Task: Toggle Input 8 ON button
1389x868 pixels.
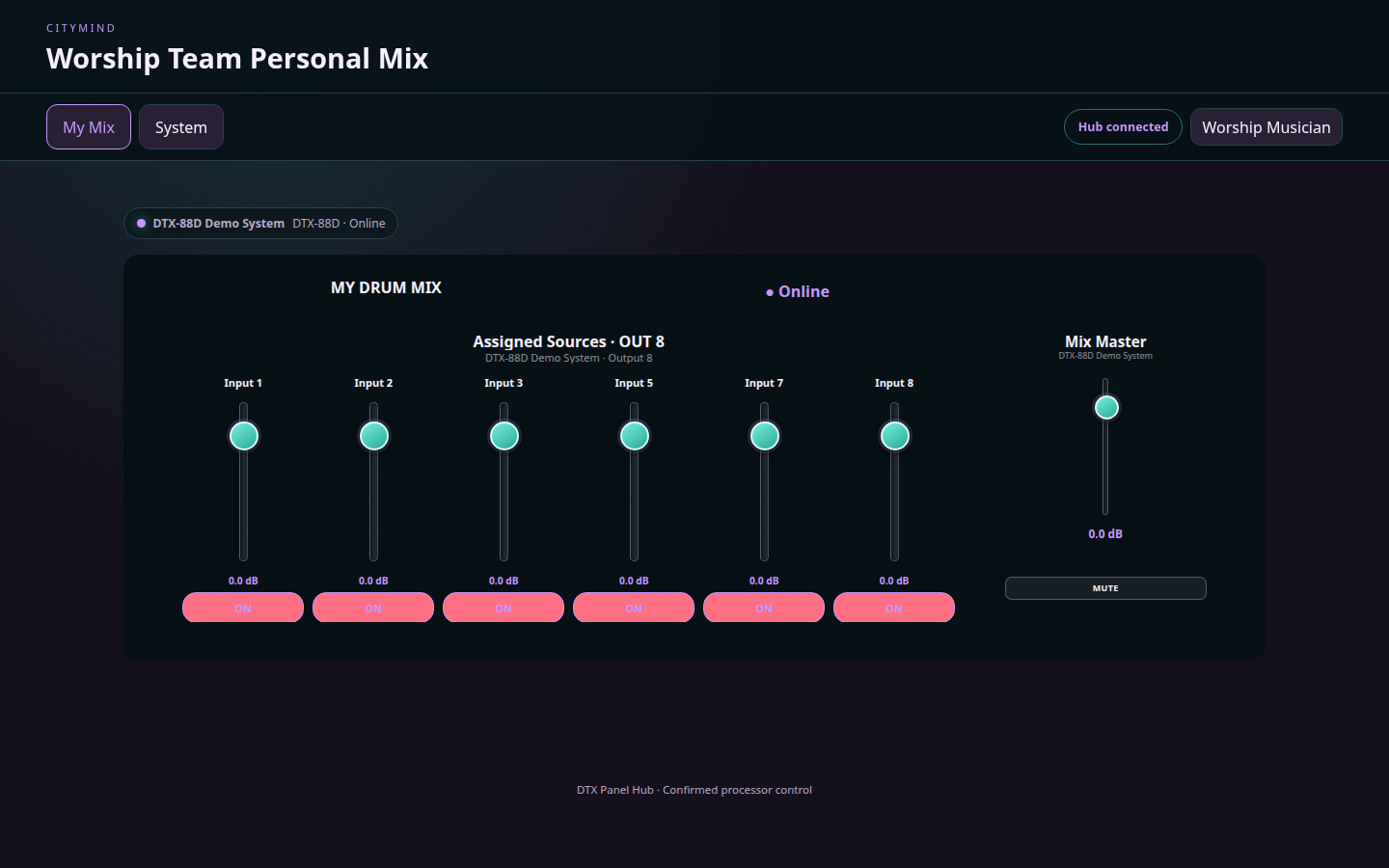Action: pyautogui.click(x=894, y=608)
